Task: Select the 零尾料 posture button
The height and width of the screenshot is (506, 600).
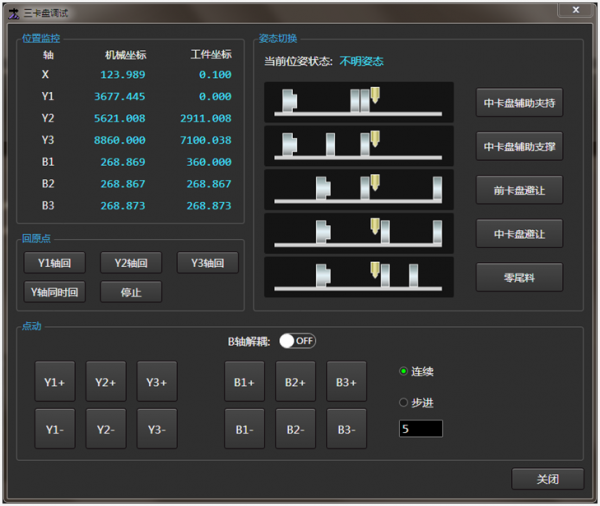Action: point(519,277)
